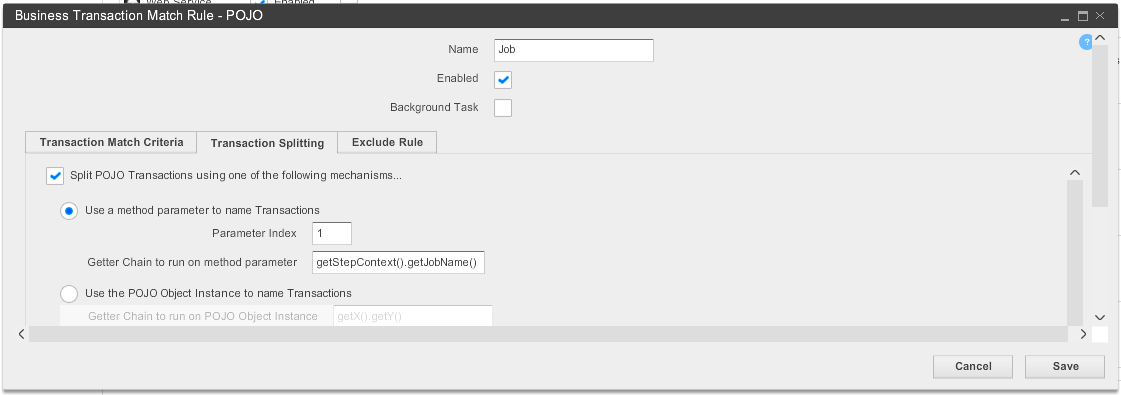Viewport: 1121px width, 395px height.
Task: Select the Transaction Splitting tab
Action: pyautogui.click(x=267, y=143)
